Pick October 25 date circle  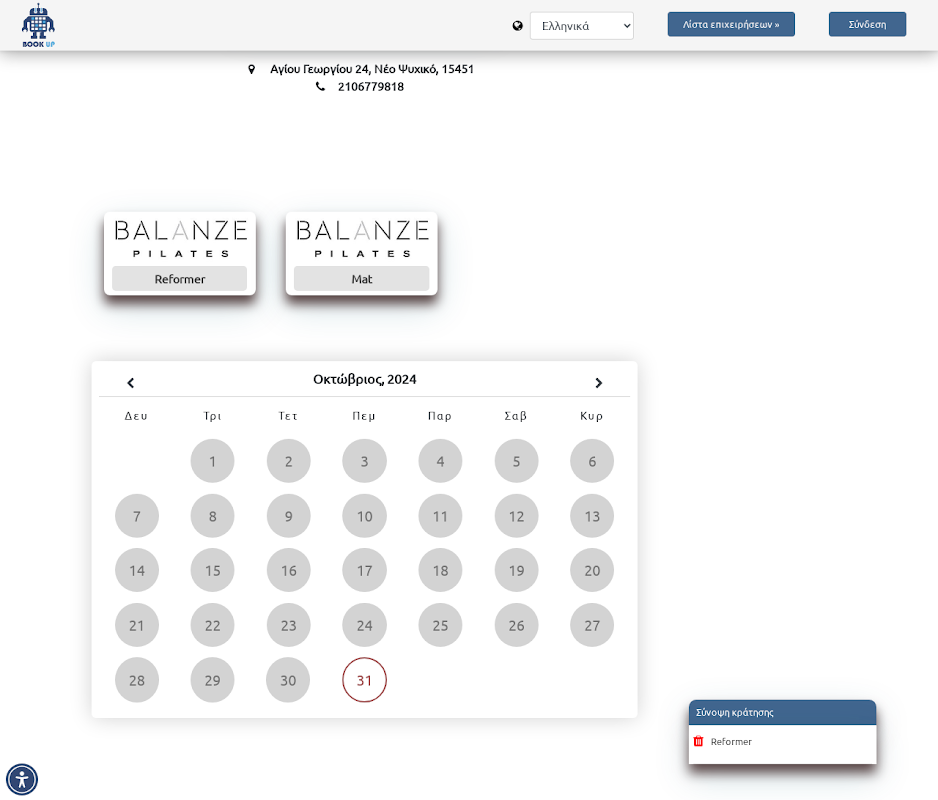tap(440, 625)
